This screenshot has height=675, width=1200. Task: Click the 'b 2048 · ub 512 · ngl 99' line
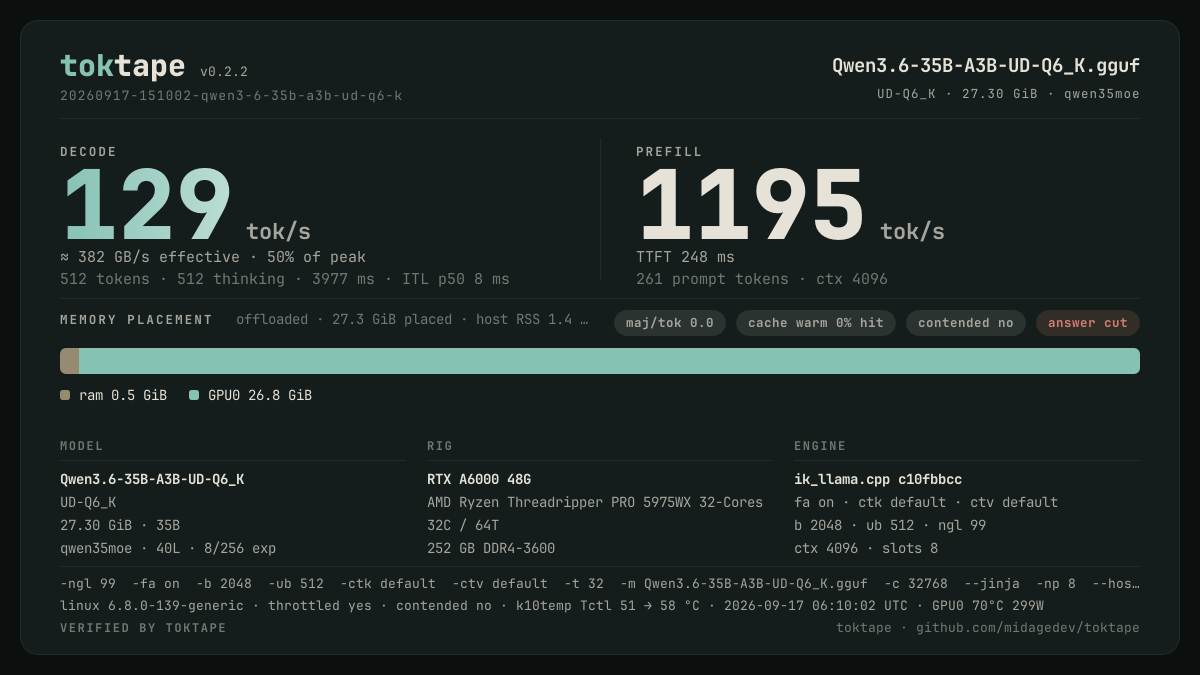tap(890, 525)
